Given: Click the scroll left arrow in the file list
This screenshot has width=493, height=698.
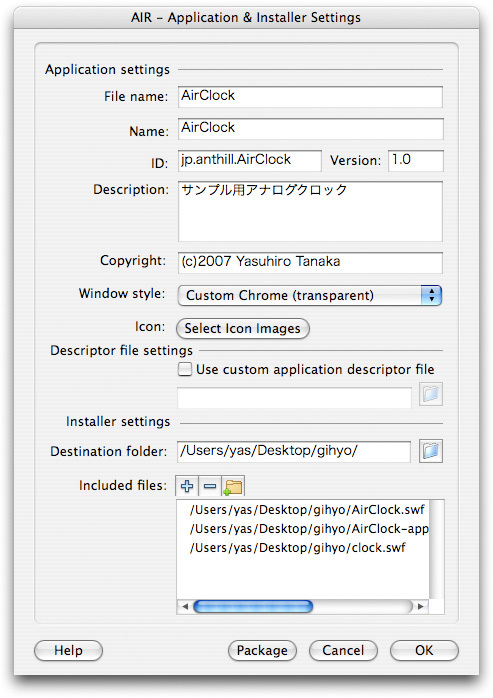Looking at the screenshot, I should (x=185, y=606).
